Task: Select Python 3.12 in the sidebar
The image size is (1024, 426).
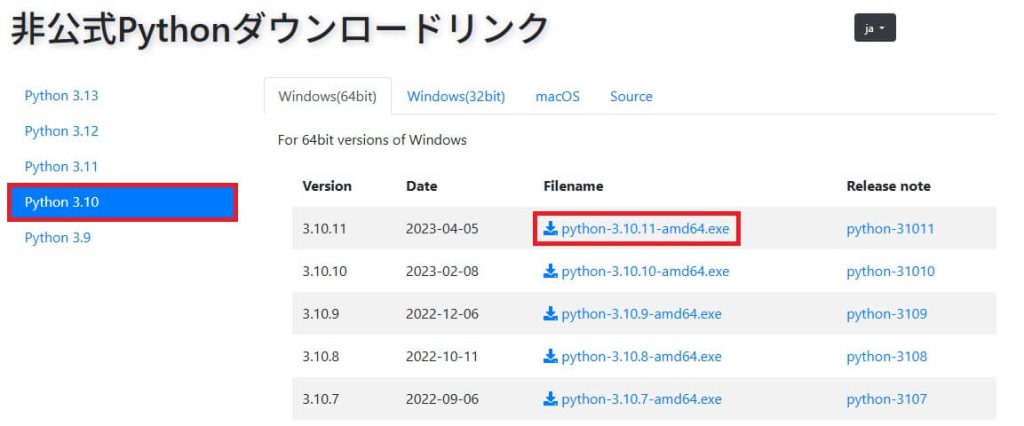Action: [x=61, y=131]
